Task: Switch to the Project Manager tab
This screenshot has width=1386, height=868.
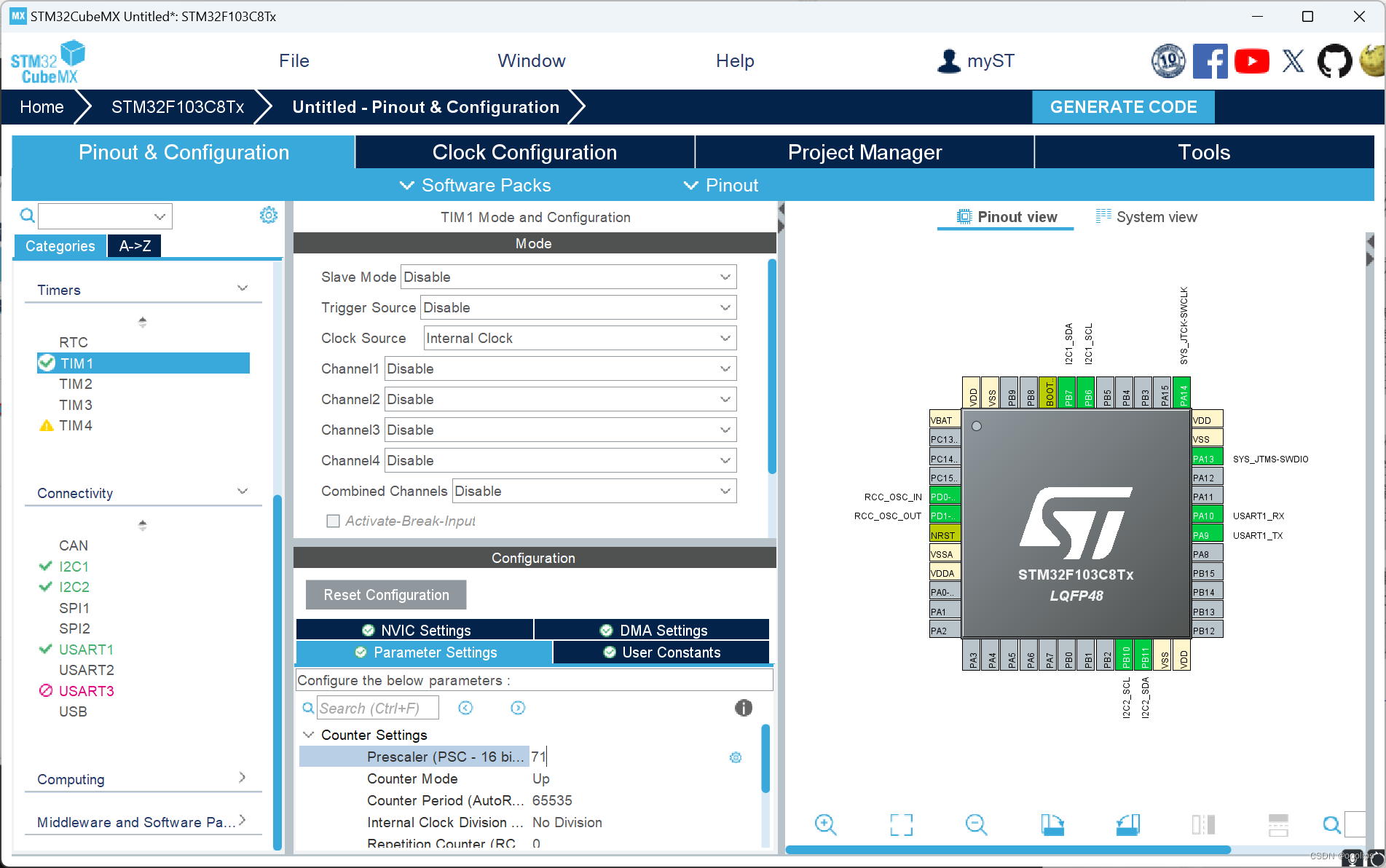Action: 865,152
